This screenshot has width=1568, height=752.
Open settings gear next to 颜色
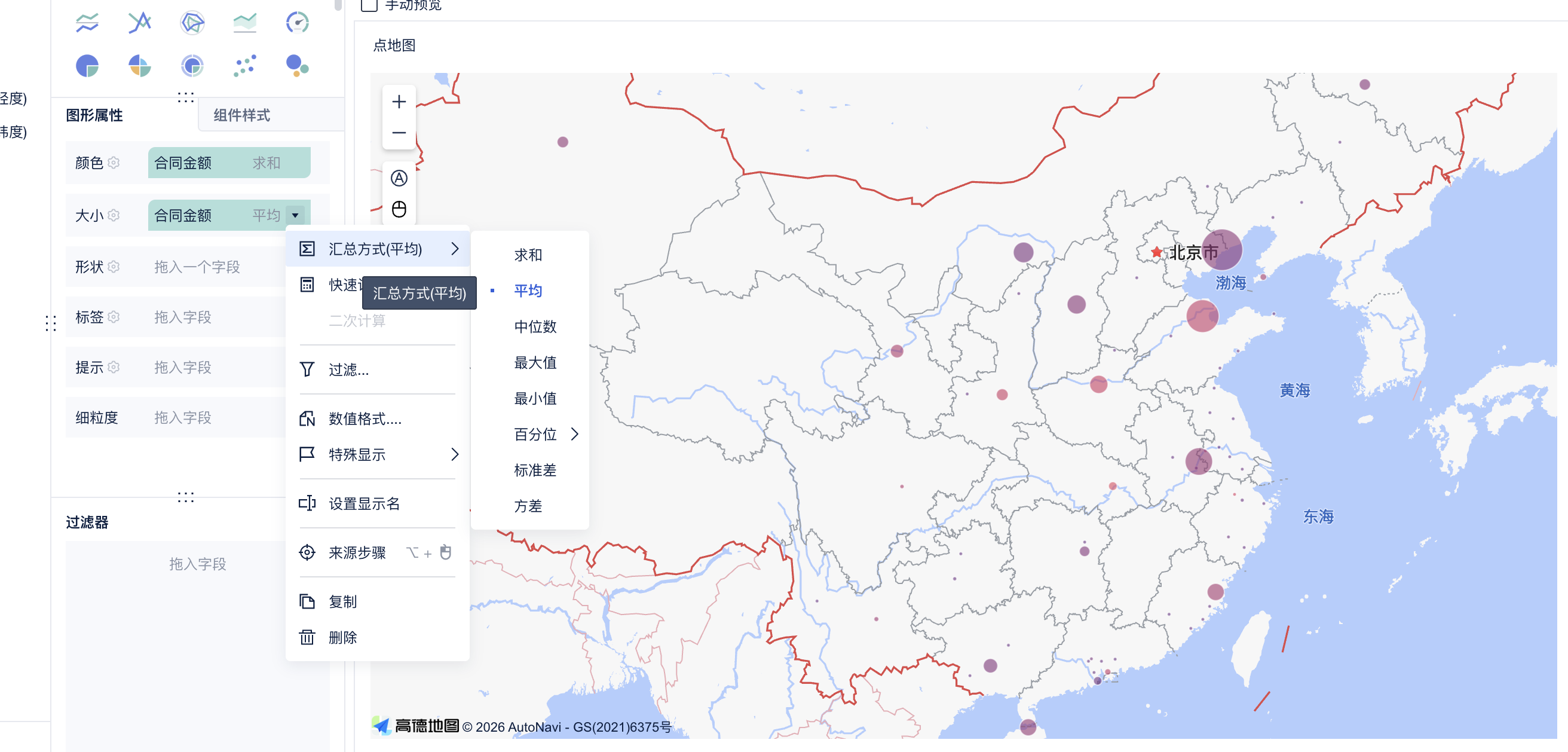point(114,163)
